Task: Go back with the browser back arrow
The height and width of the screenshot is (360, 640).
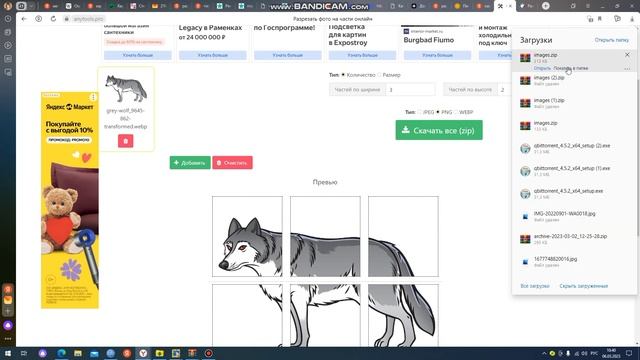Action: coord(24,19)
